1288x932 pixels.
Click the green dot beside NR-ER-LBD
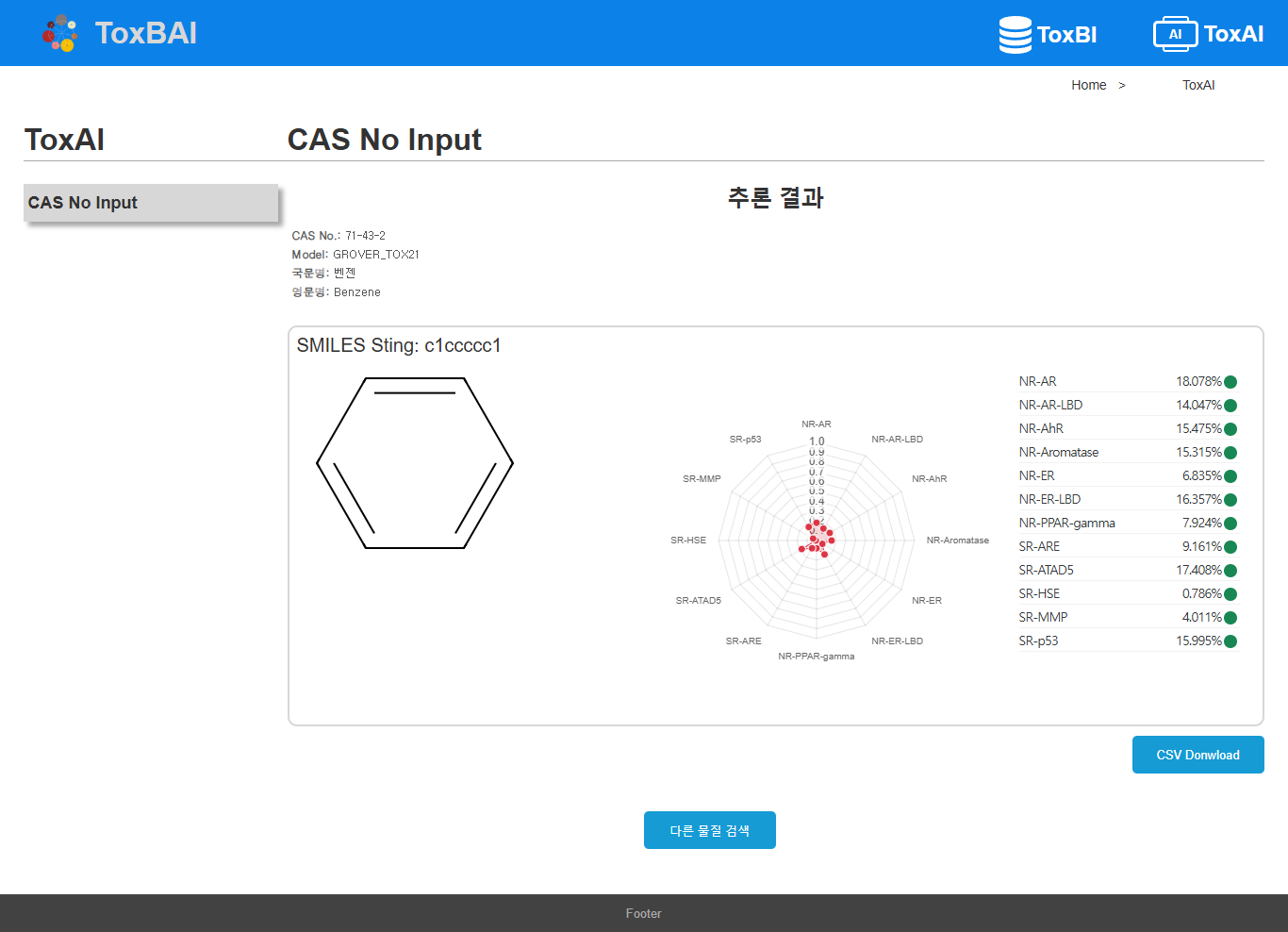(1230, 500)
